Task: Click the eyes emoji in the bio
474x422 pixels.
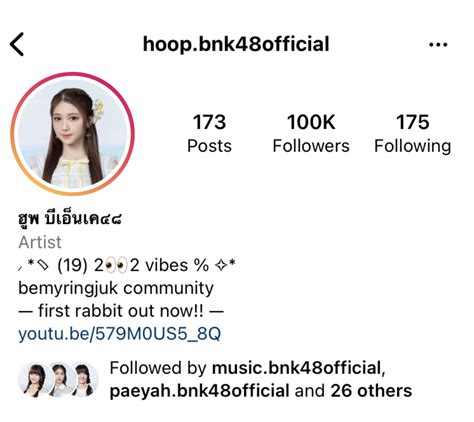Action: (116, 266)
